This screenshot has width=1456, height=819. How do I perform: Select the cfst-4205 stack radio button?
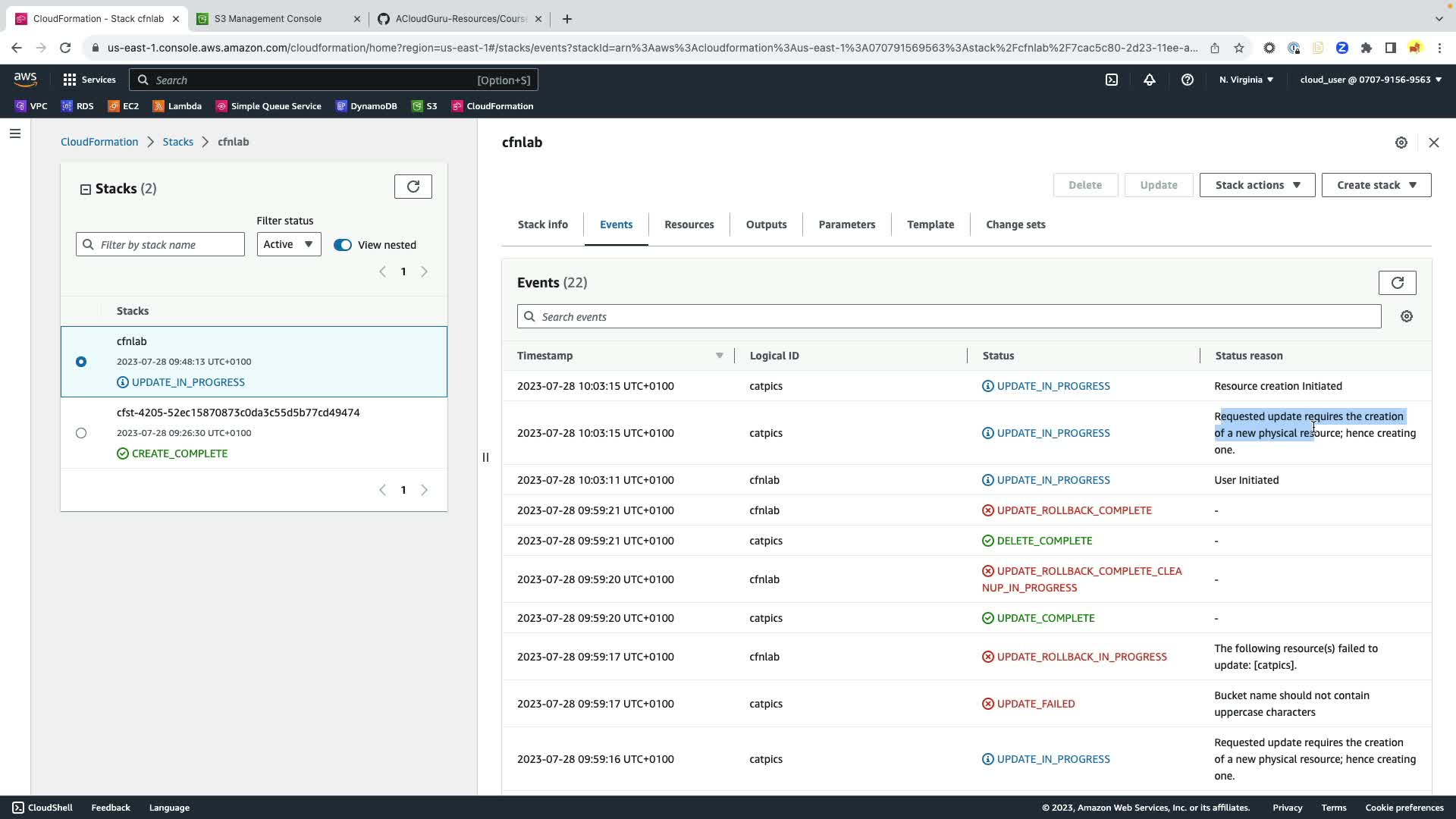[81, 433]
